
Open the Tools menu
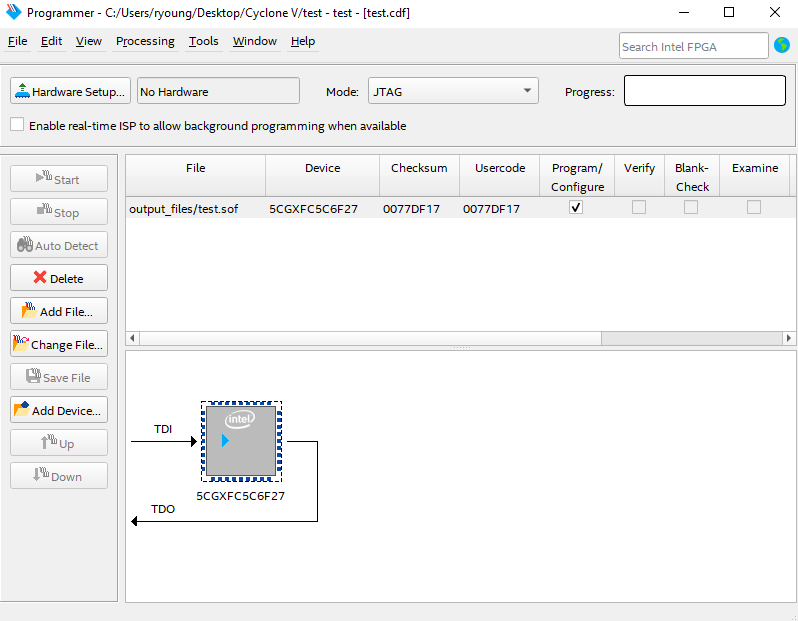click(204, 41)
